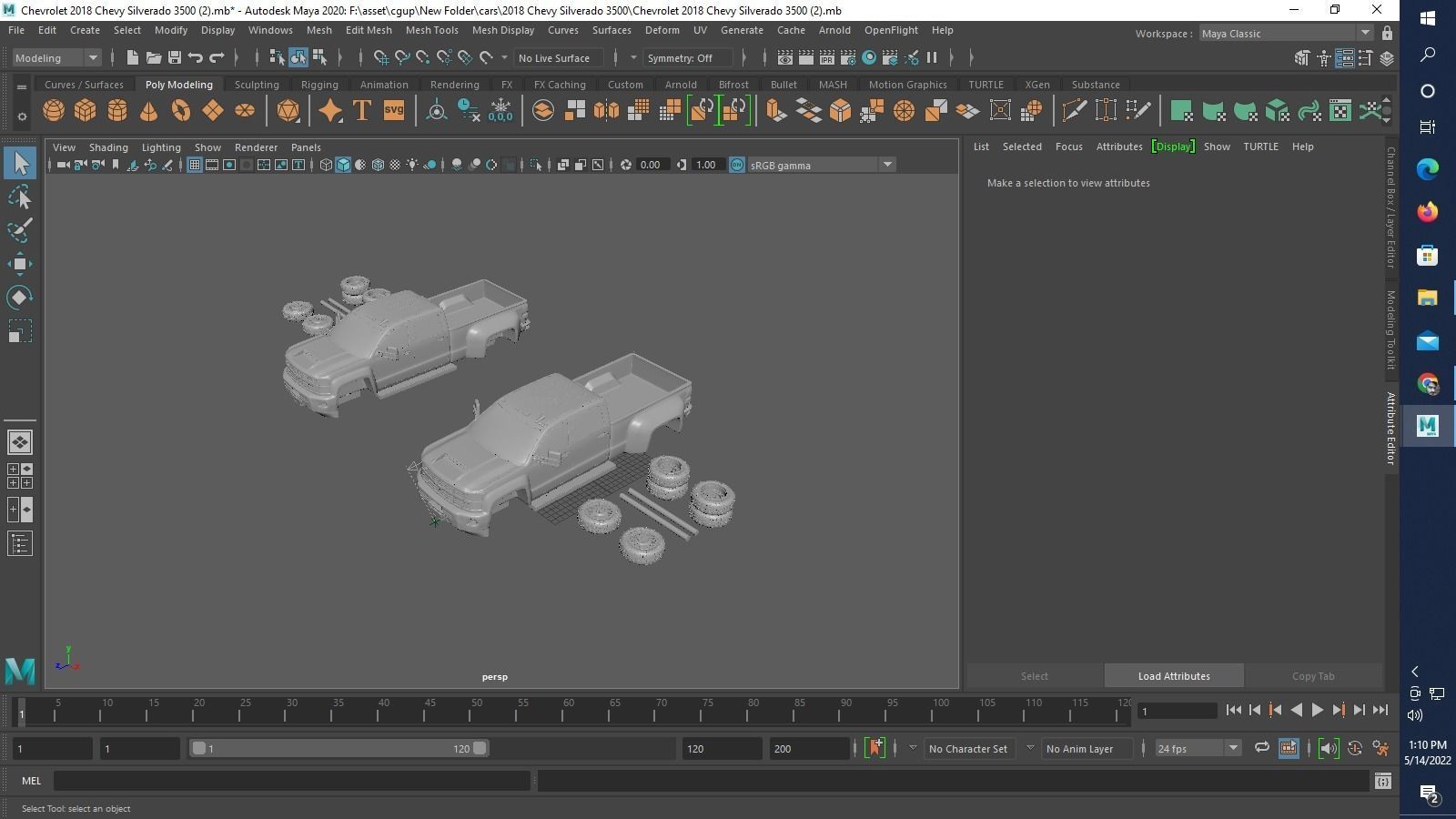Open the Edit Mesh menu
The image size is (1456, 819).
[369, 30]
